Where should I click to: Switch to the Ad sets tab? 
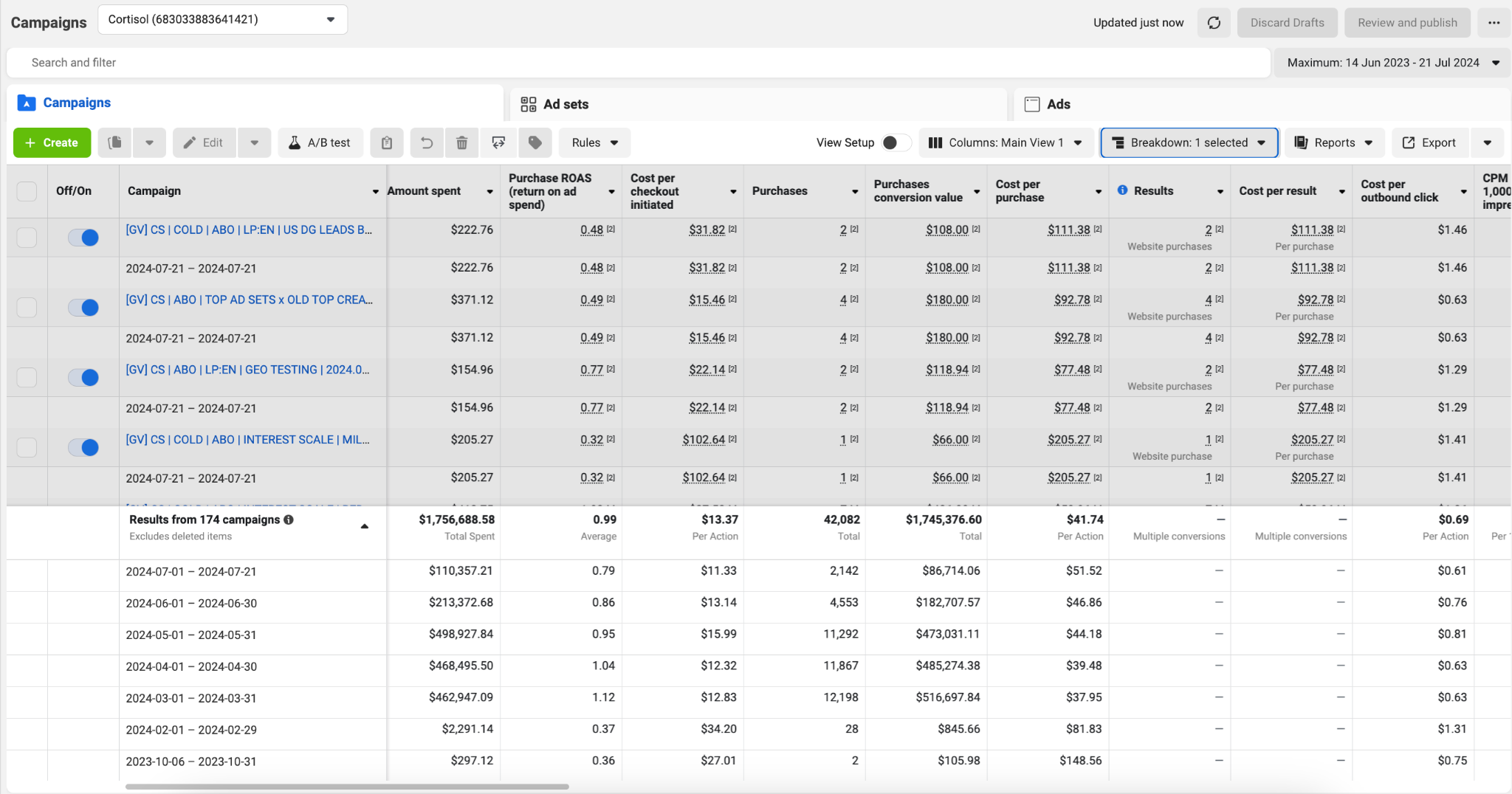coord(758,104)
